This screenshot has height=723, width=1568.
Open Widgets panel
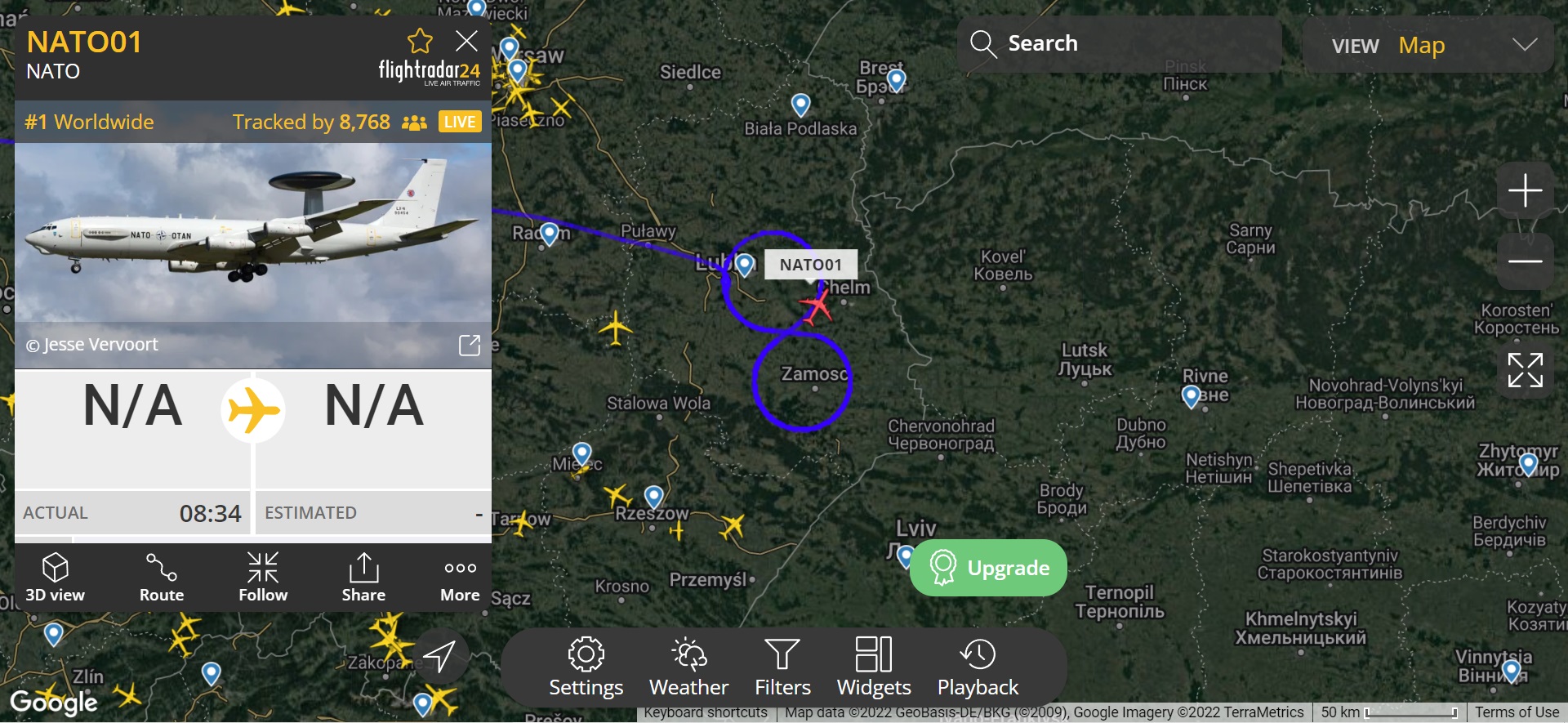[x=874, y=667]
